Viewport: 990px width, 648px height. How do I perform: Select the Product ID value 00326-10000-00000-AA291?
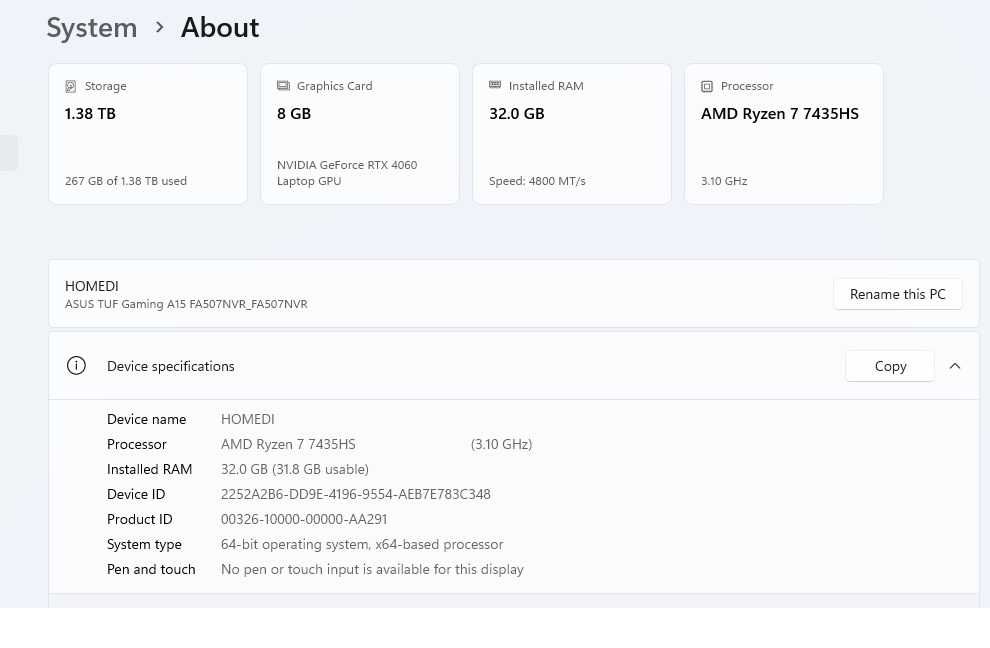click(304, 519)
